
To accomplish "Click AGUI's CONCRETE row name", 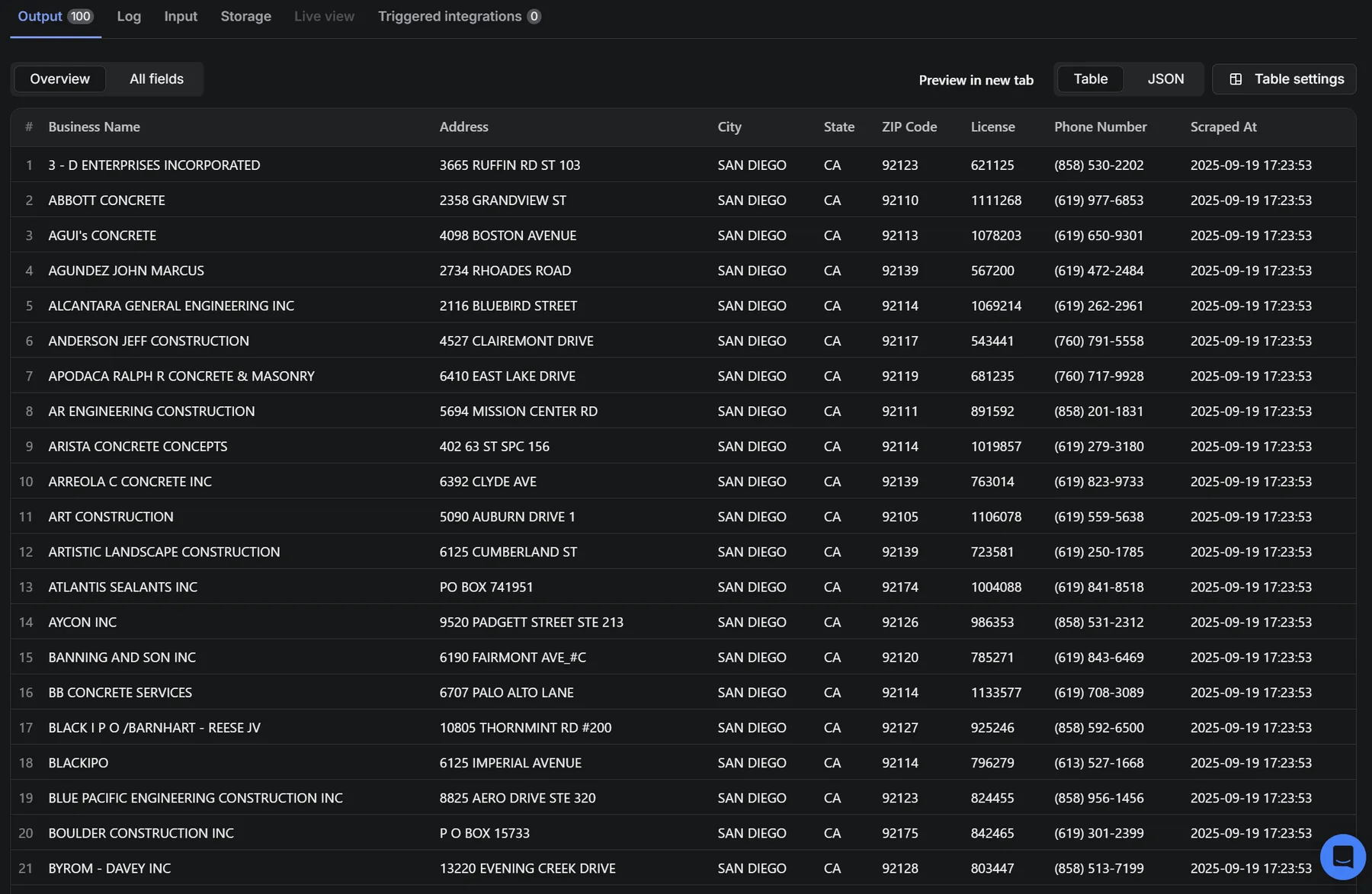I will [102, 236].
